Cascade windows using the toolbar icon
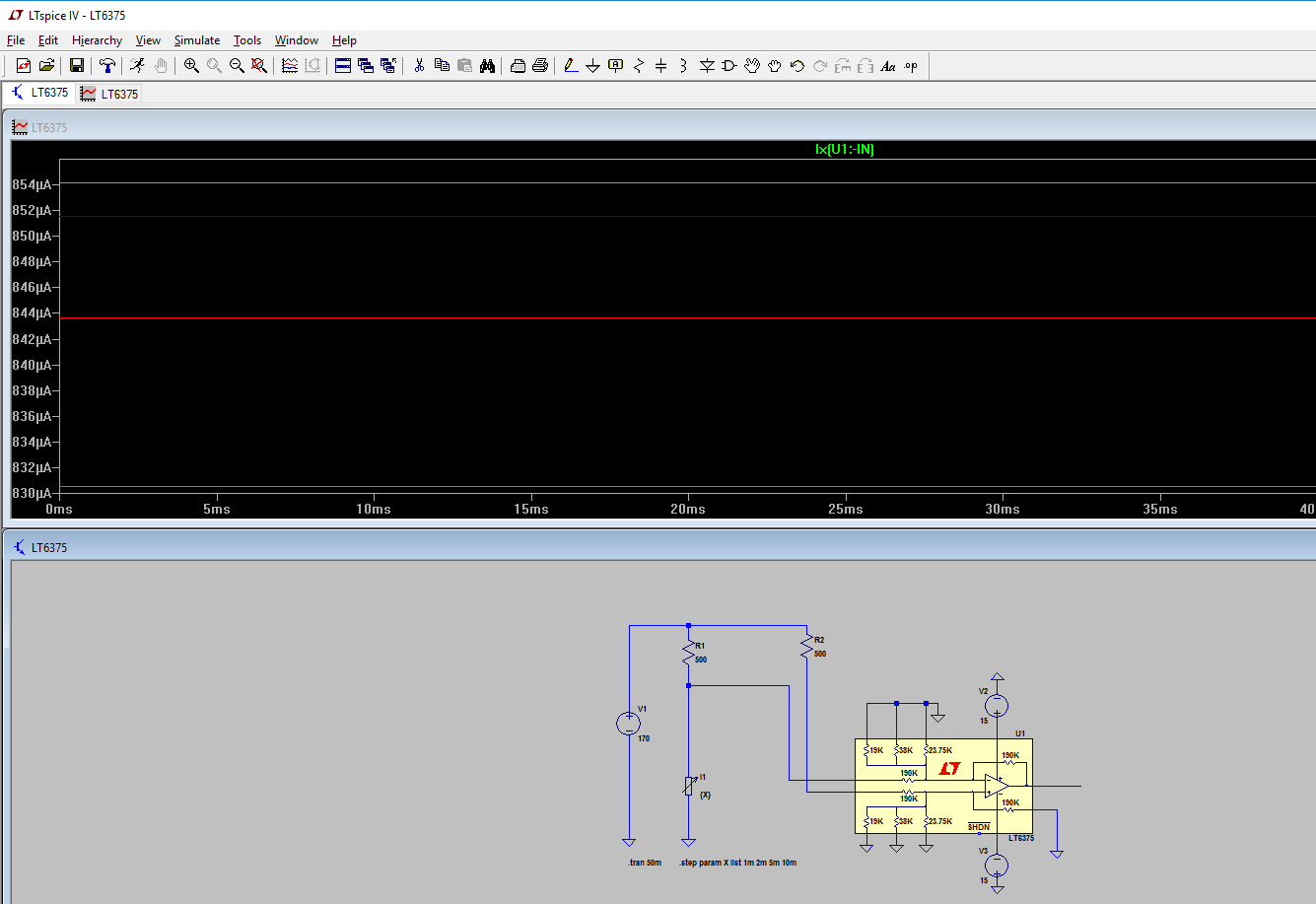 tap(366, 66)
